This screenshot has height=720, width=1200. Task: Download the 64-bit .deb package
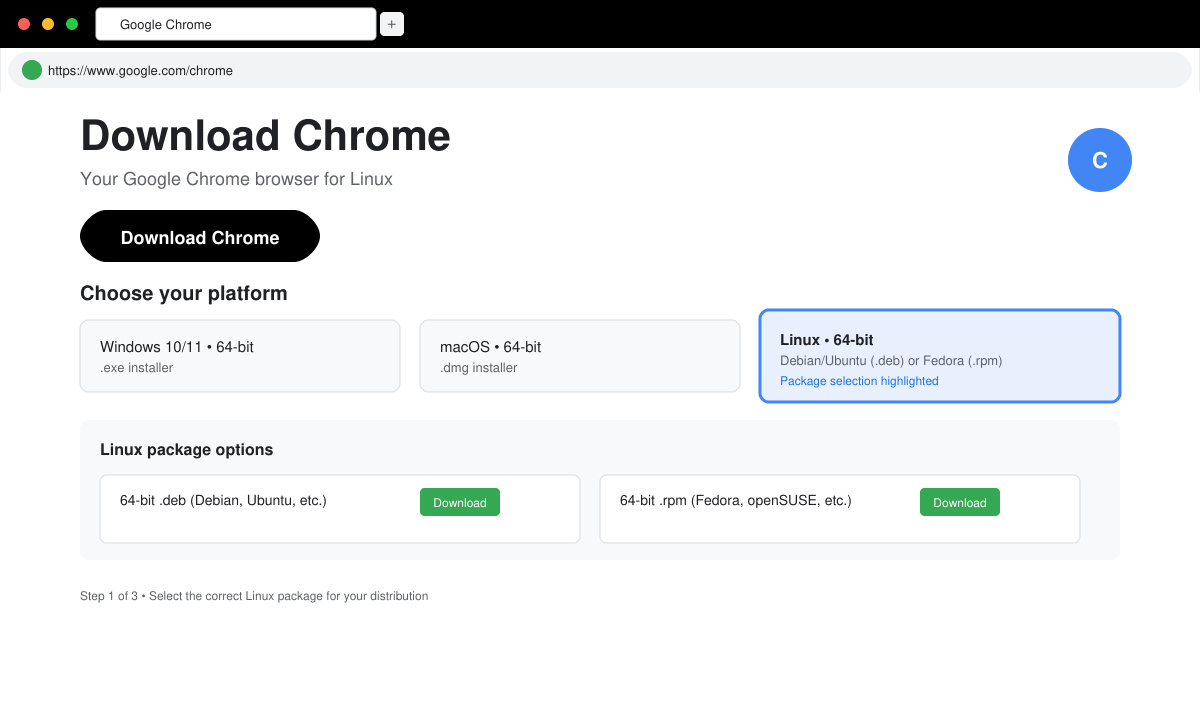[460, 503]
